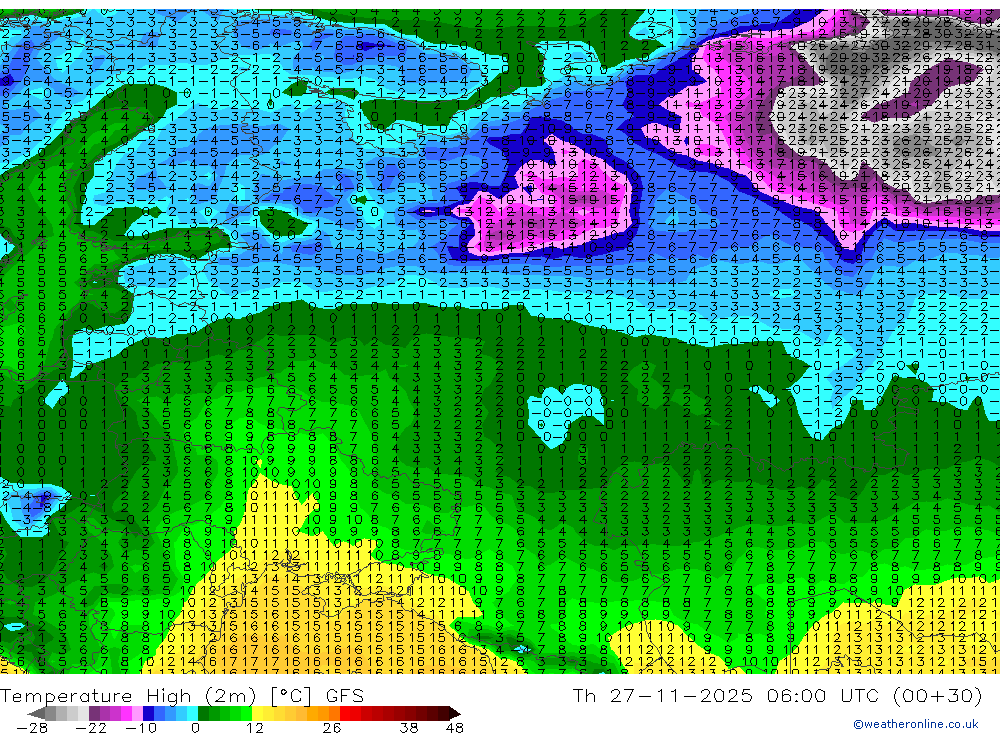Screen dimensions: 1000x733
Task: Click the 0 legend label
Action: pos(195,728)
